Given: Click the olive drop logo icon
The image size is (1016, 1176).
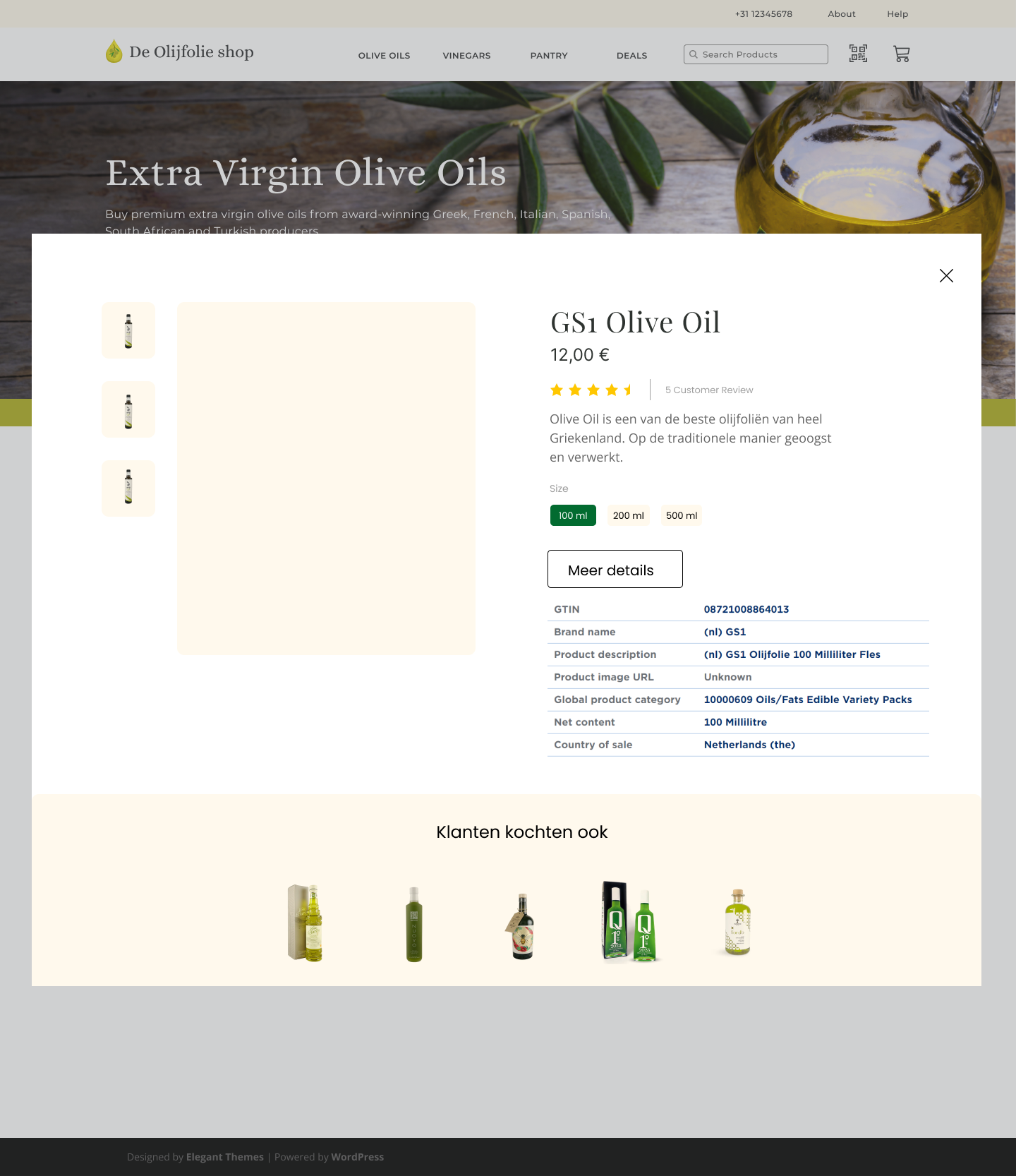Looking at the screenshot, I should (114, 52).
